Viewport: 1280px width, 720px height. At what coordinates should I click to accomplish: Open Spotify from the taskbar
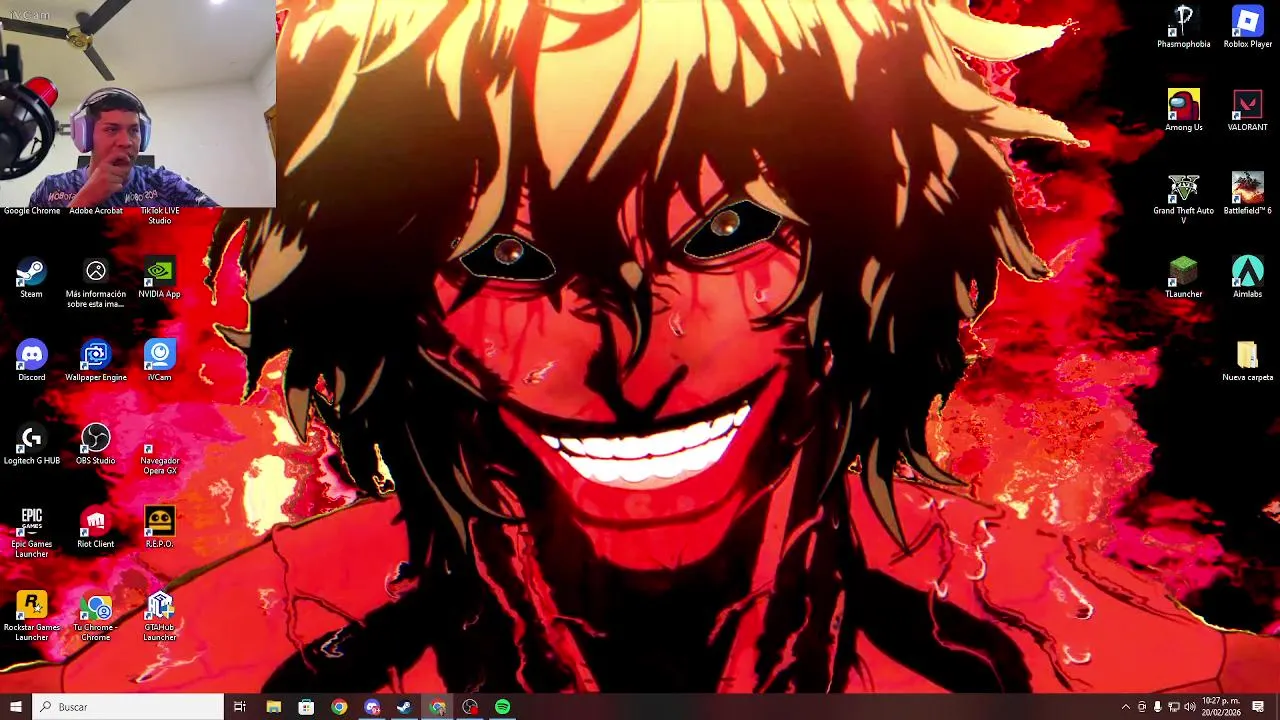502,707
